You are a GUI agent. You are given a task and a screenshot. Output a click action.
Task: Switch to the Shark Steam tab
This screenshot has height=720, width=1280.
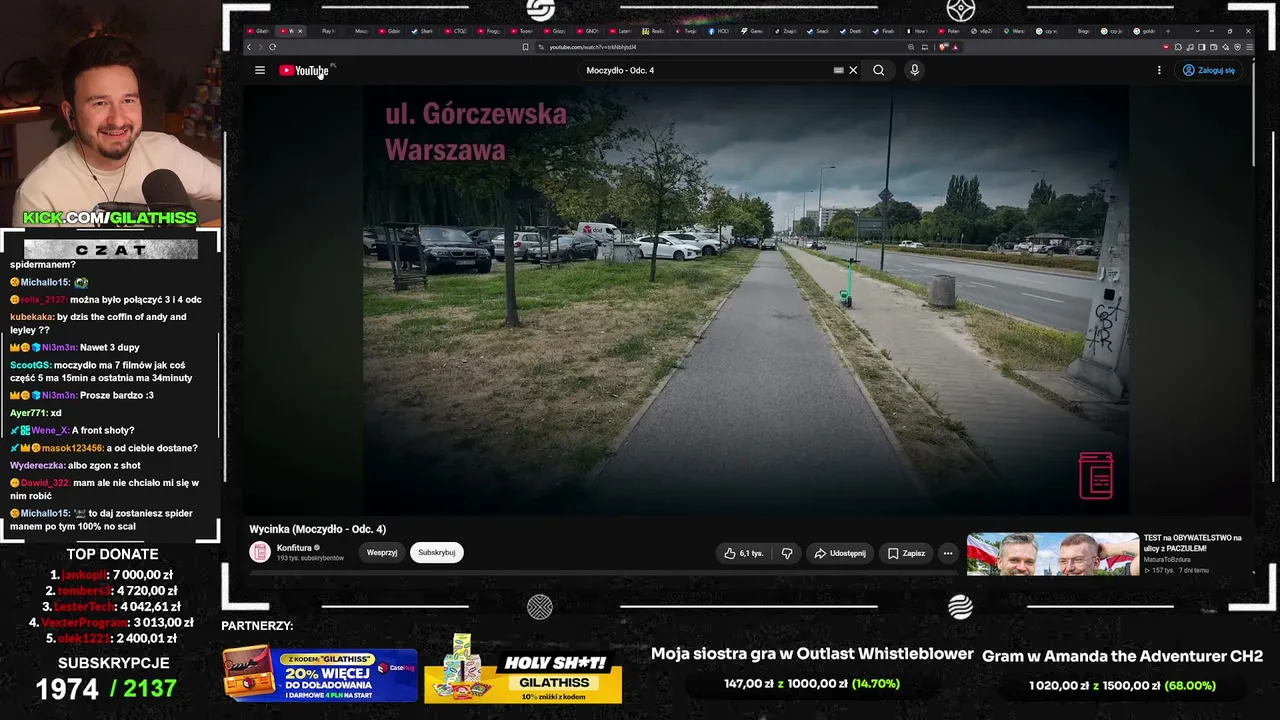(x=424, y=31)
